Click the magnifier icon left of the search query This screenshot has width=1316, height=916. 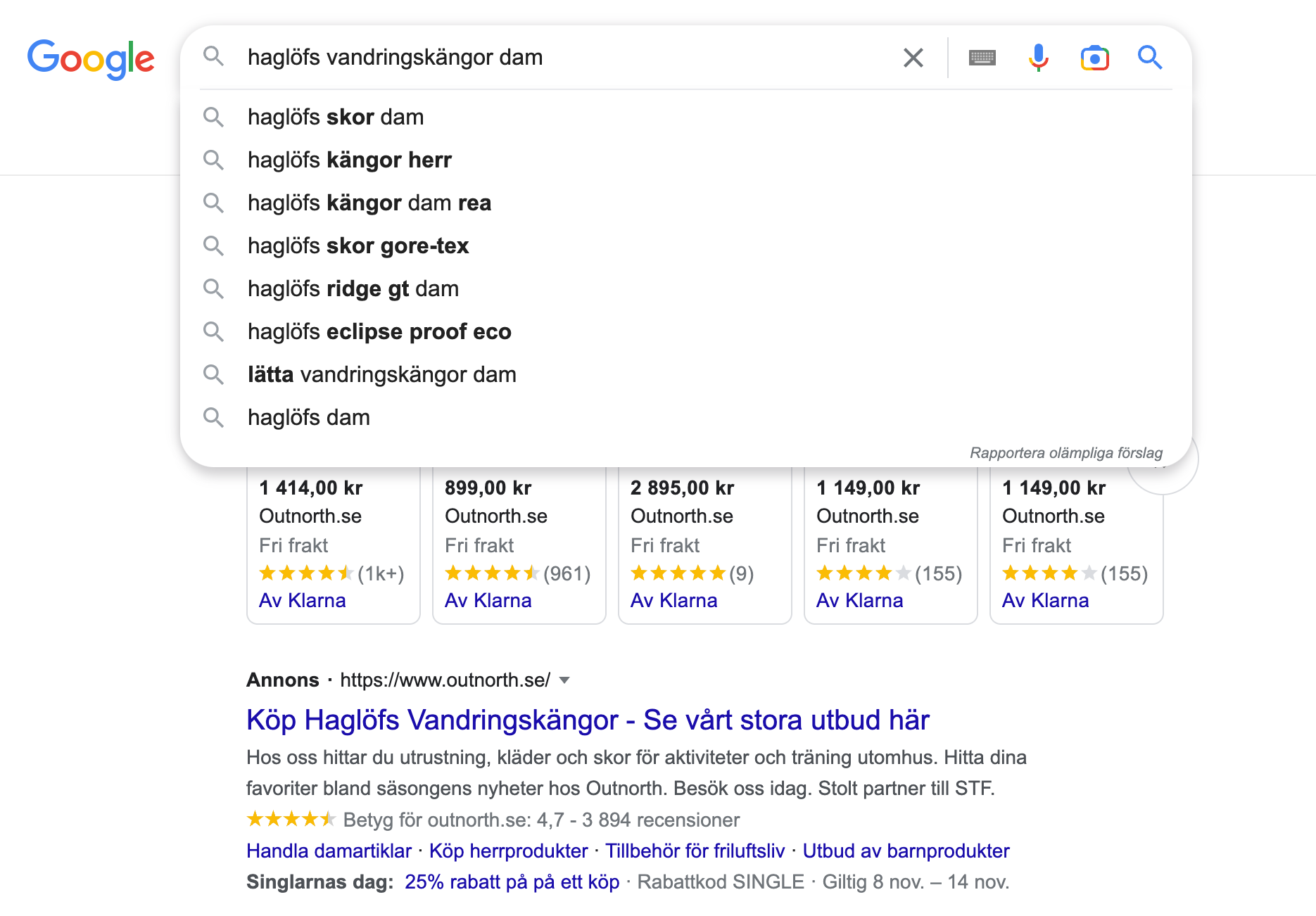click(x=213, y=56)
